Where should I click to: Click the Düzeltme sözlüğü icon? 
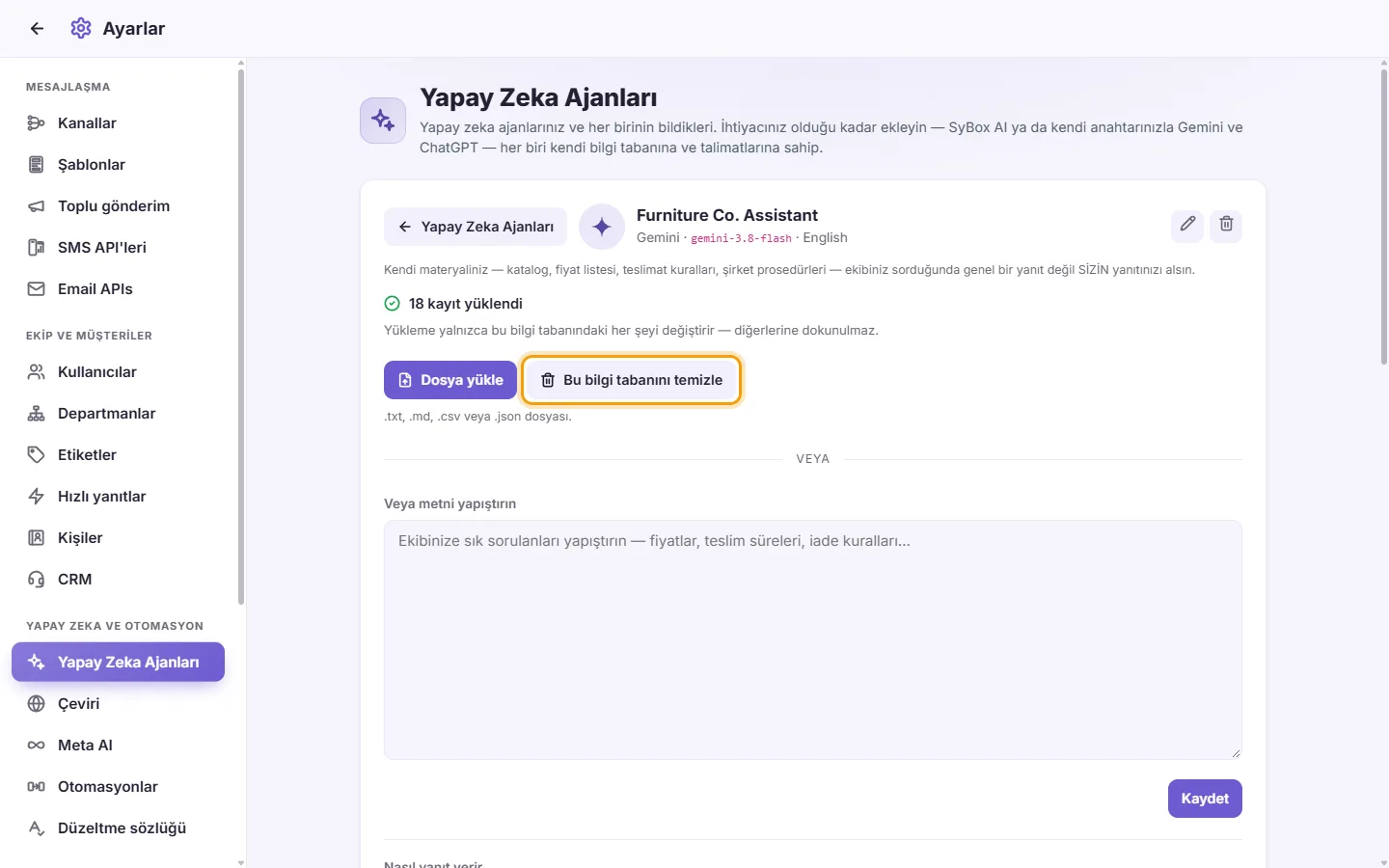pyautogui.click(x=37, y=828)
